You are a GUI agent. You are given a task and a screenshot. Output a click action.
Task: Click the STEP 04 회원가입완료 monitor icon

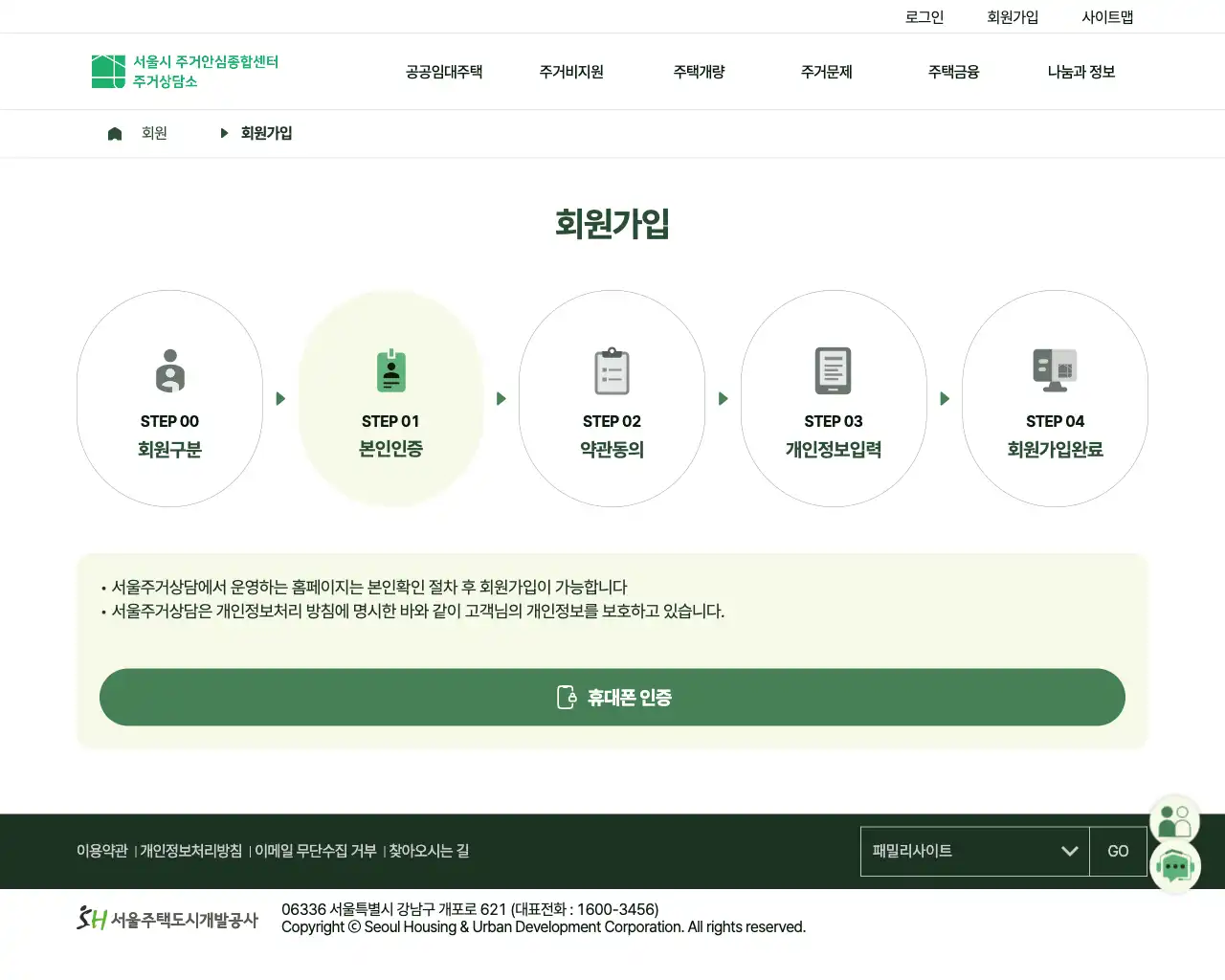1055,371
